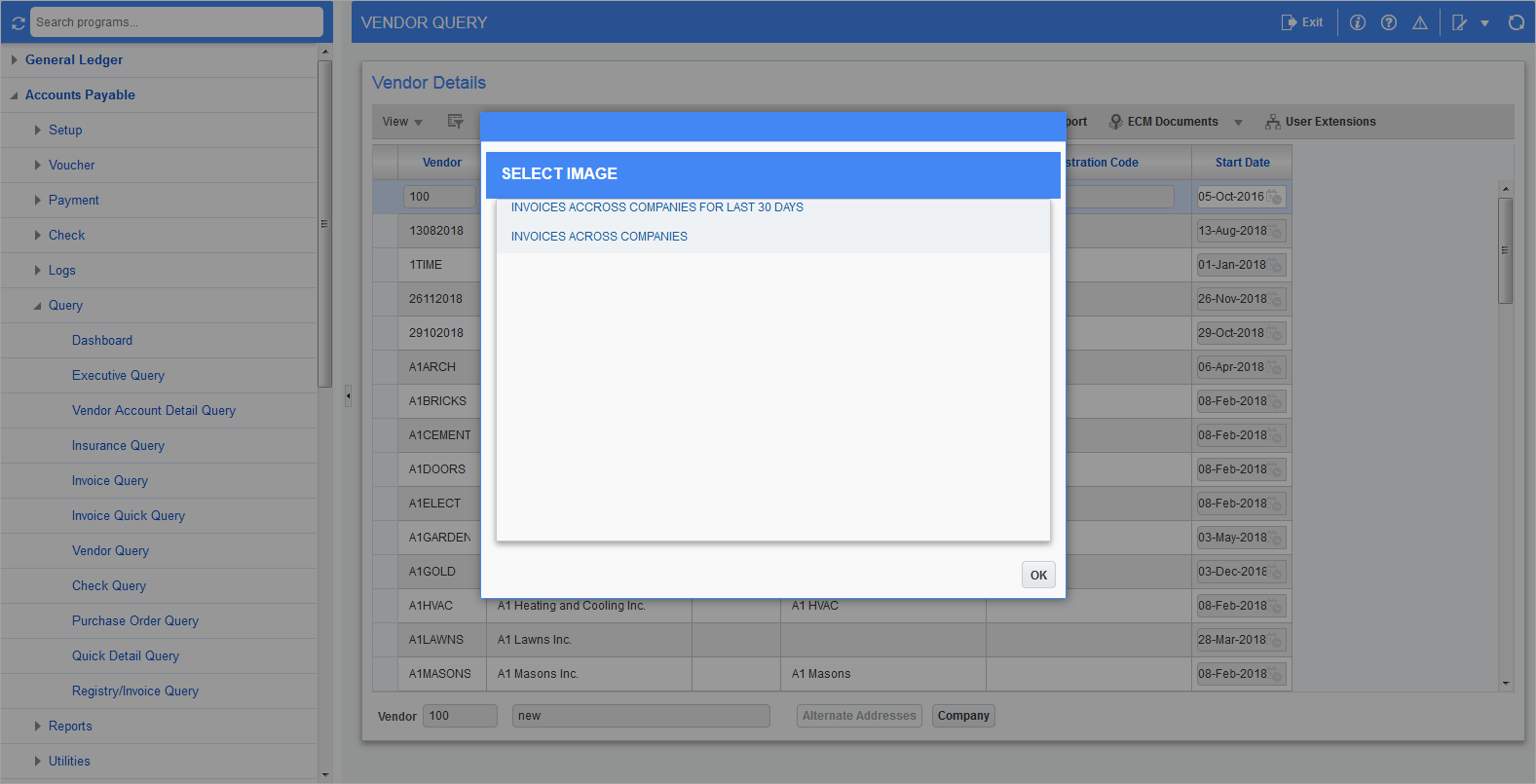This screenshot has width=1536, height=784.
Task: Expand the Reports tree node
Action: coord(37,726)
